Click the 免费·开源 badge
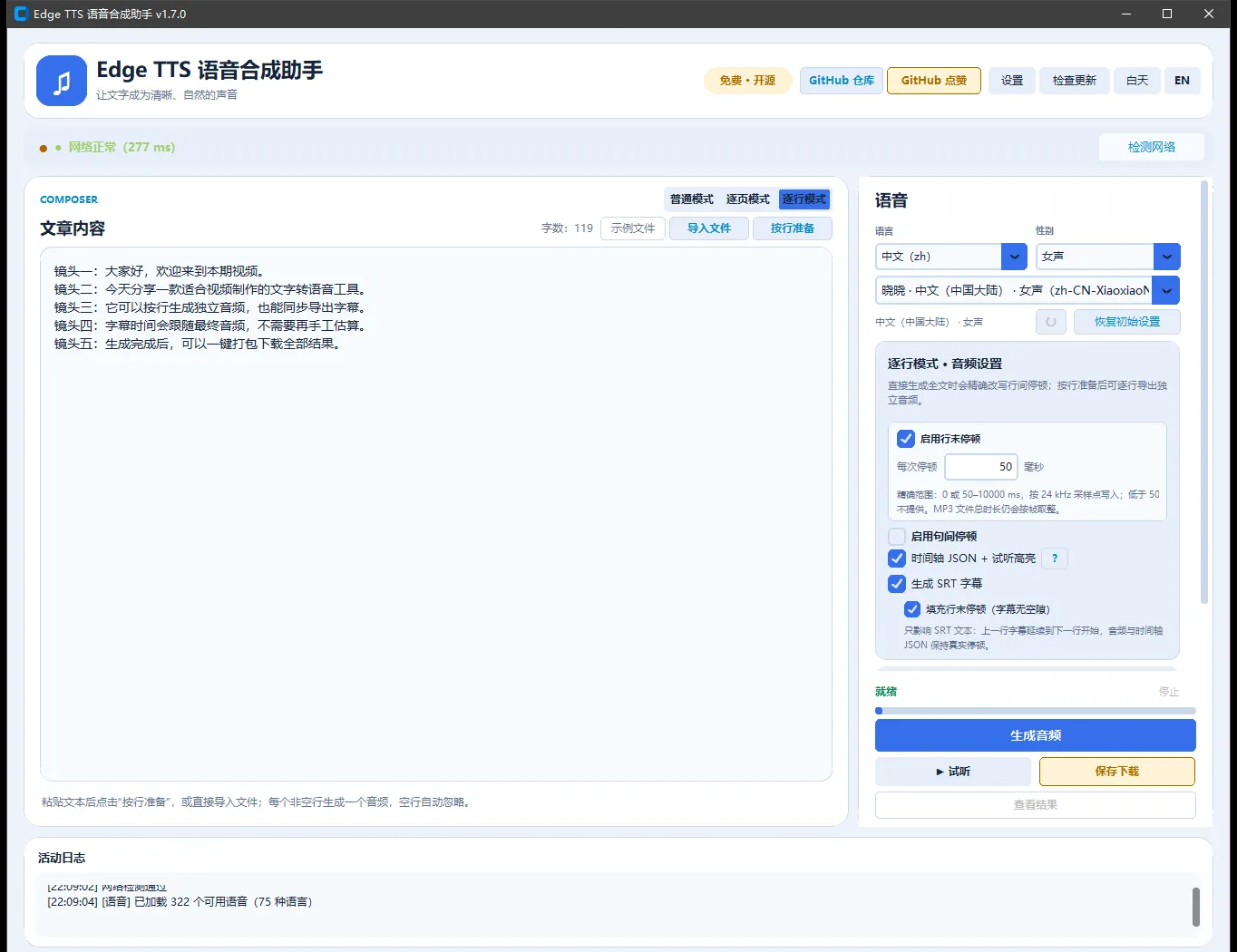Image resolution: width=1237 pixels, height=952 pixels. point(747,81)
